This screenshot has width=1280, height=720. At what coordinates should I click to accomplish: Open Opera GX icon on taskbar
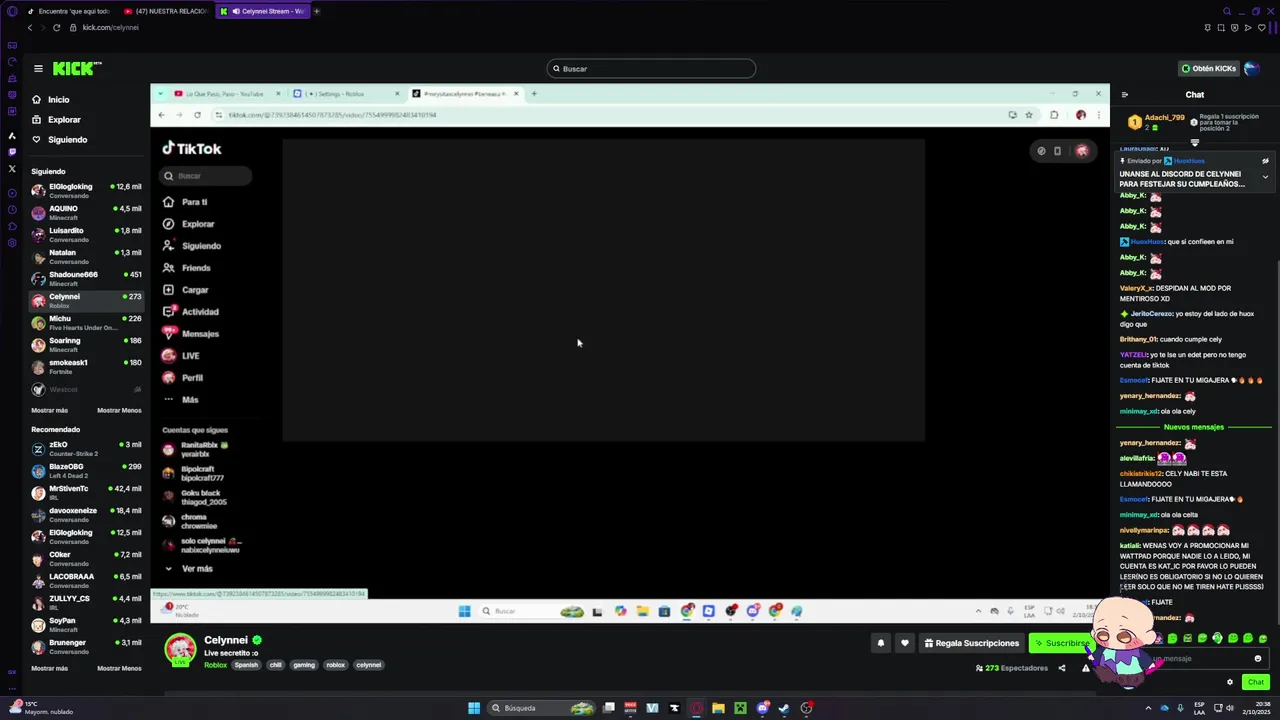coord(696,708)
